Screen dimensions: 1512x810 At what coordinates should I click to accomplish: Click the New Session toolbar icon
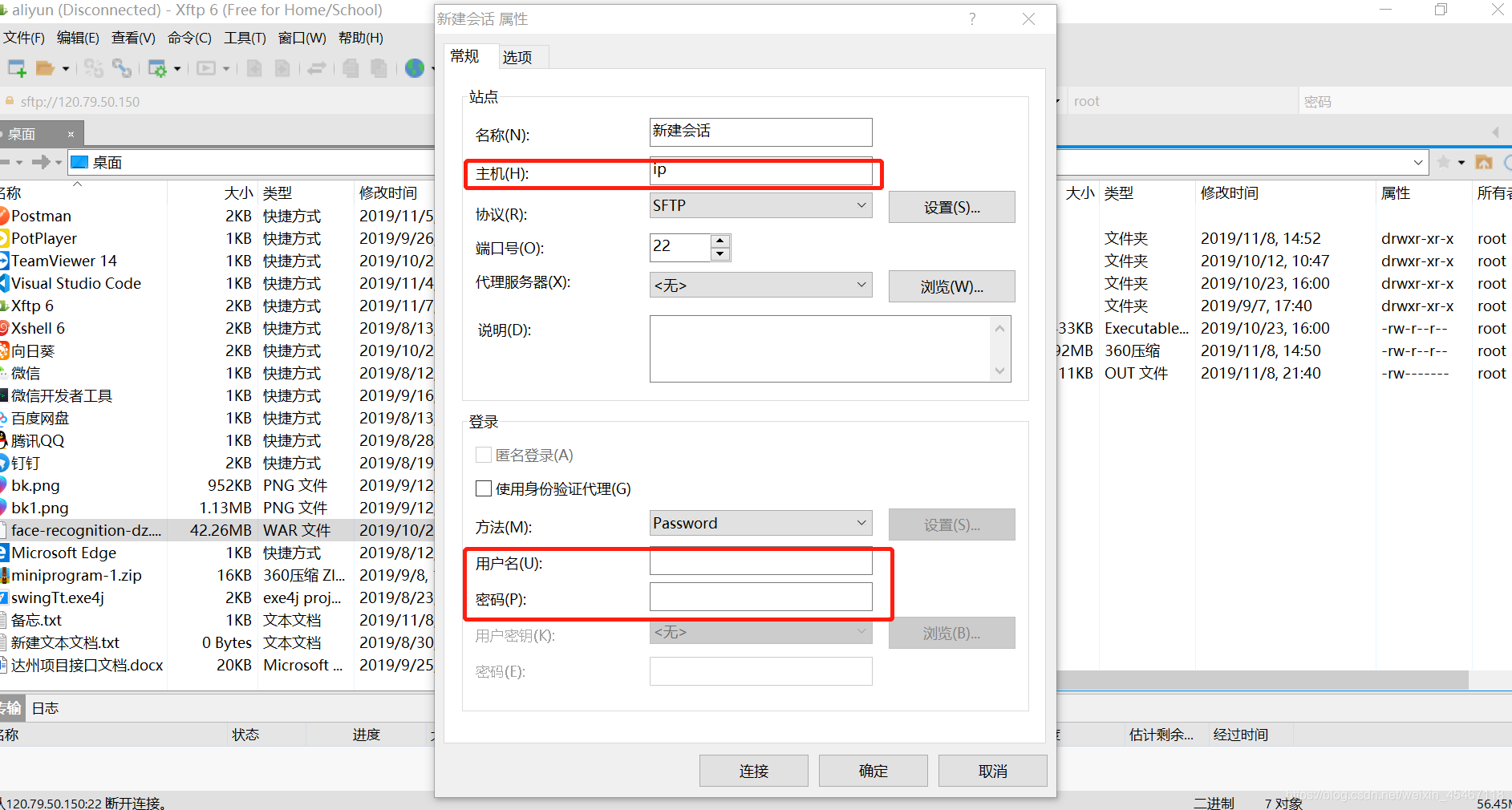pyautogui.click(x=16, y=68)
